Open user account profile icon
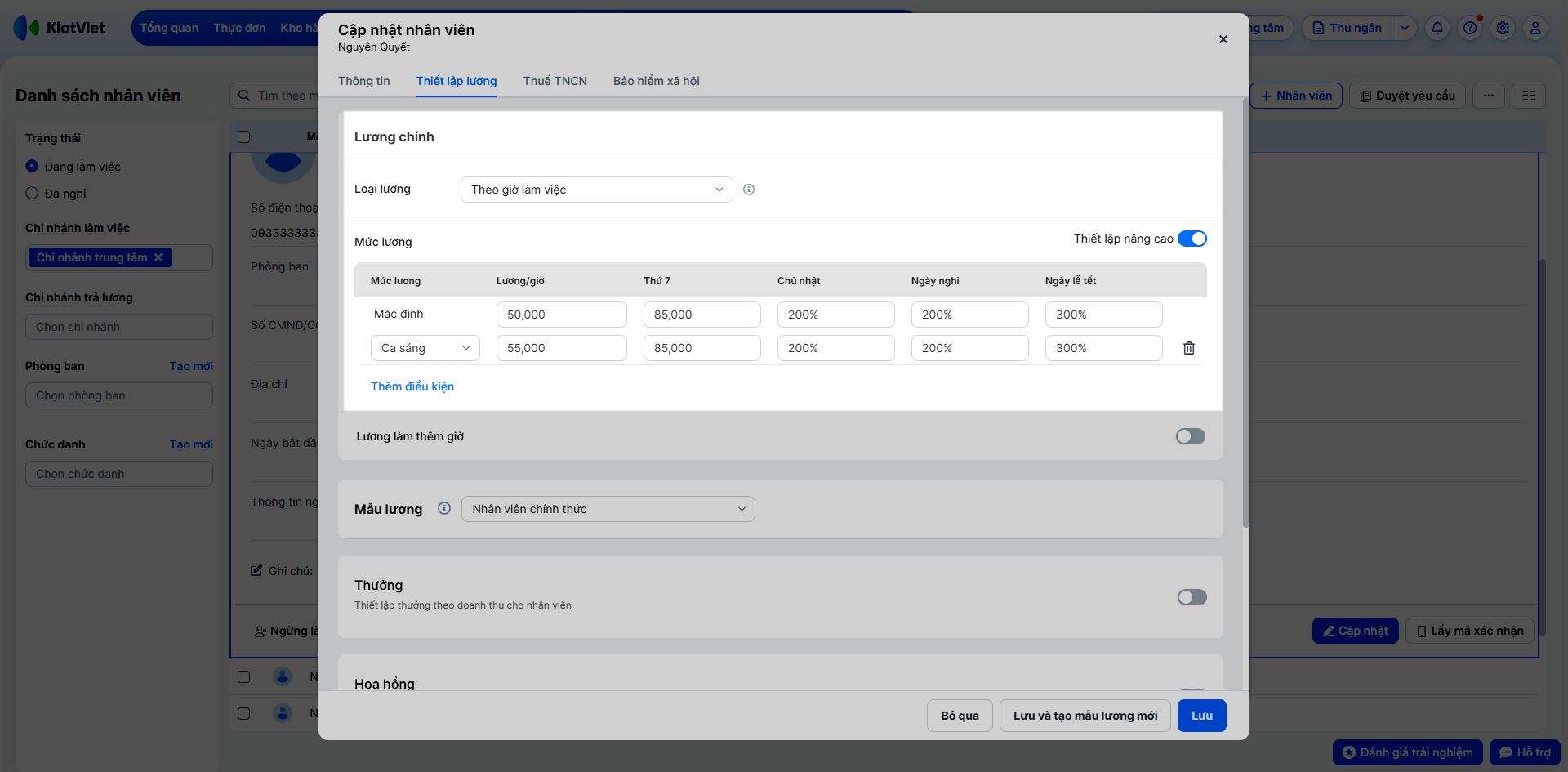The width and height of the screenshot is (1568, 772). click(1535, 28)
